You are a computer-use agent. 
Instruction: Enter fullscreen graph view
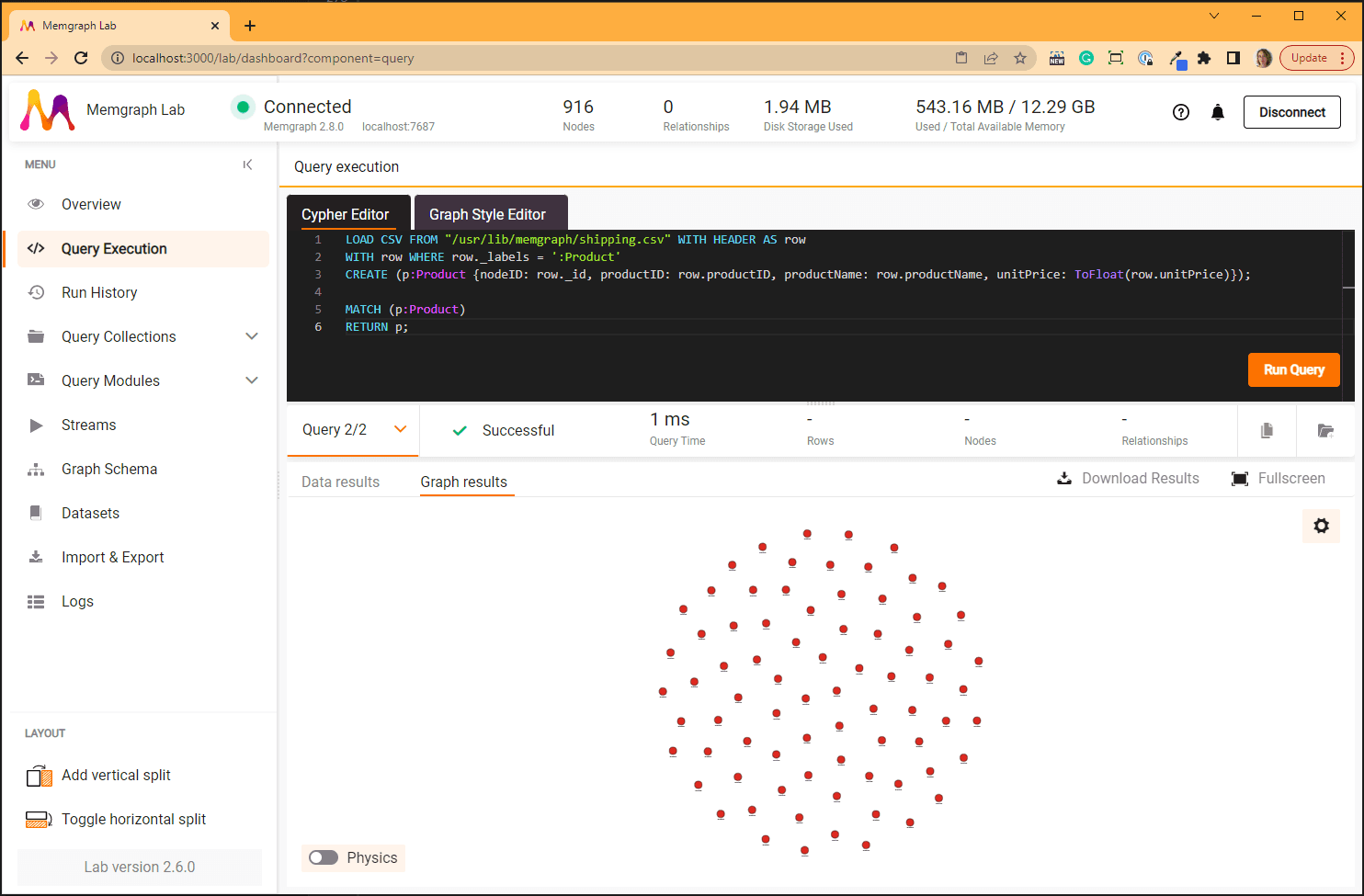pyautogui.click(x=1279, y=478)
